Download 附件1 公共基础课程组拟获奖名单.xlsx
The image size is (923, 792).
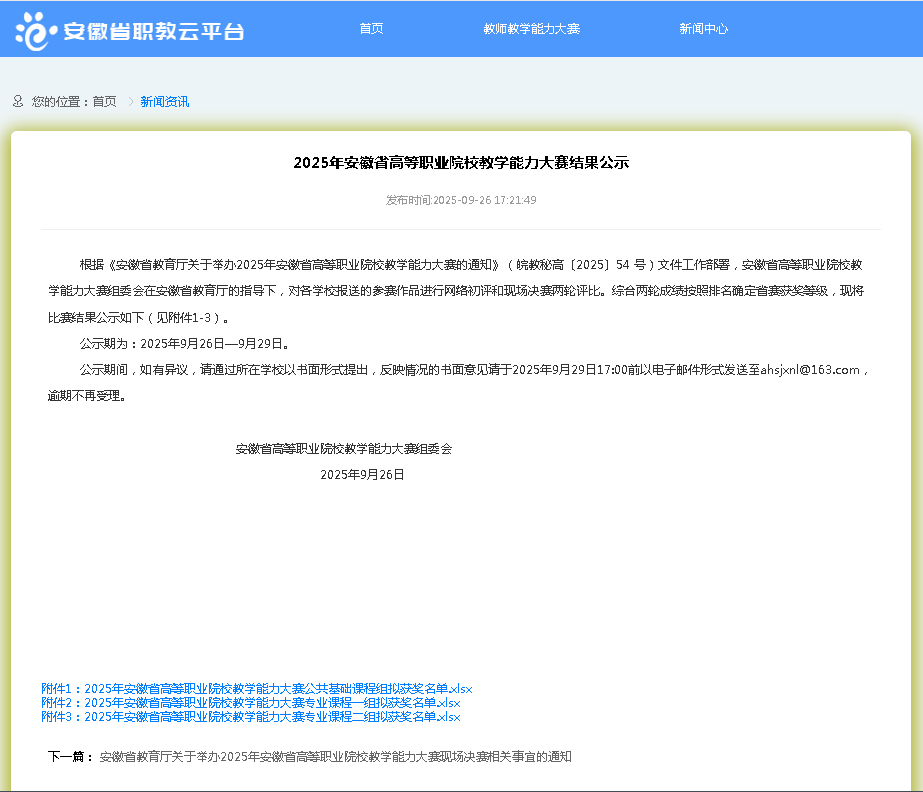coord(256,689)
